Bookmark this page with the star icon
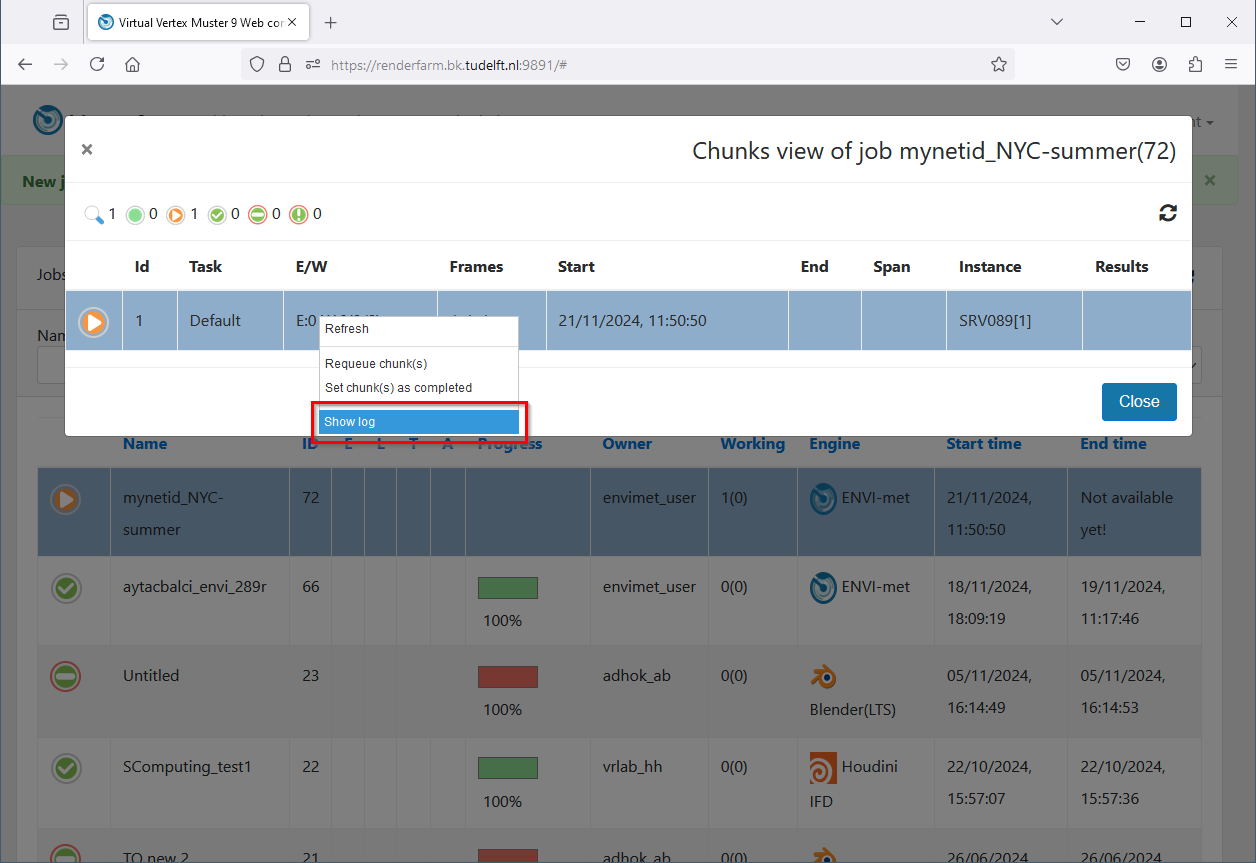1256x863 pixels. [998, 64]
